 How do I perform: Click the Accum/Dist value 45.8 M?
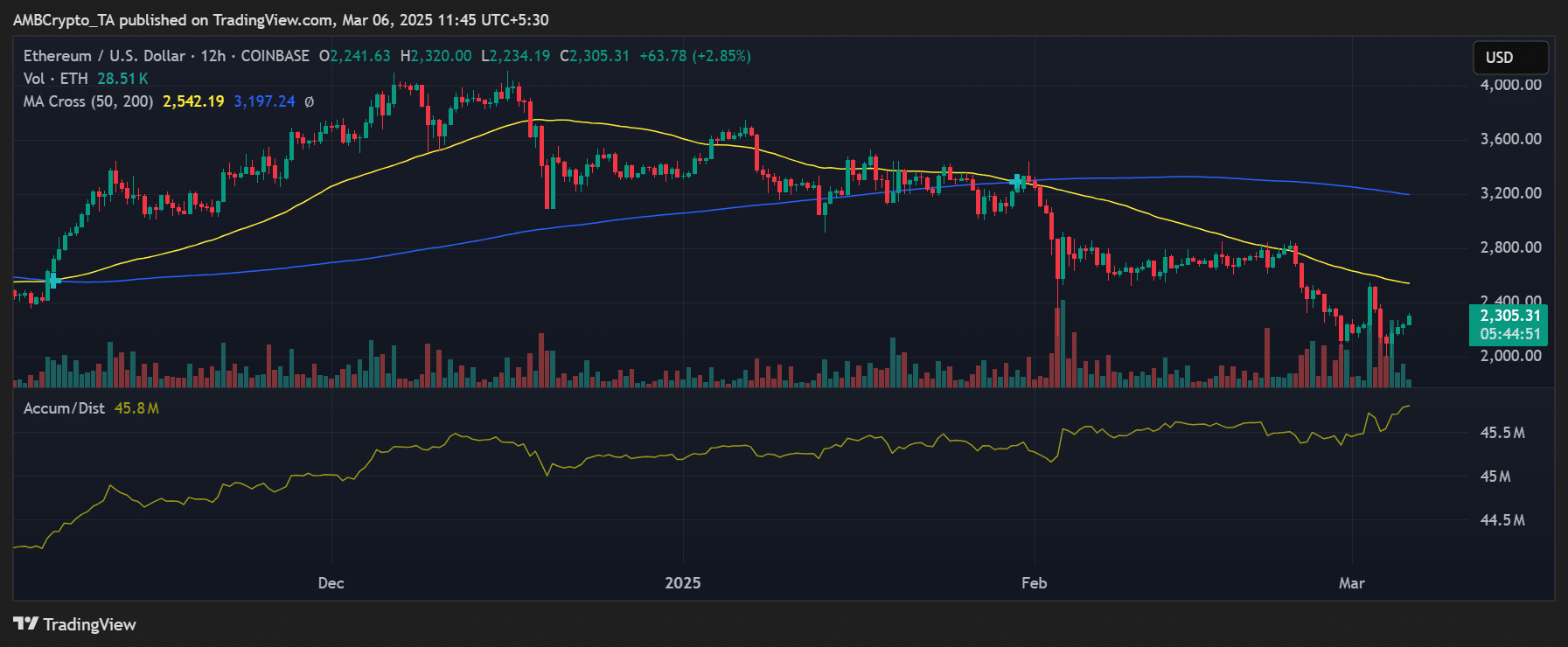point(136,408)
